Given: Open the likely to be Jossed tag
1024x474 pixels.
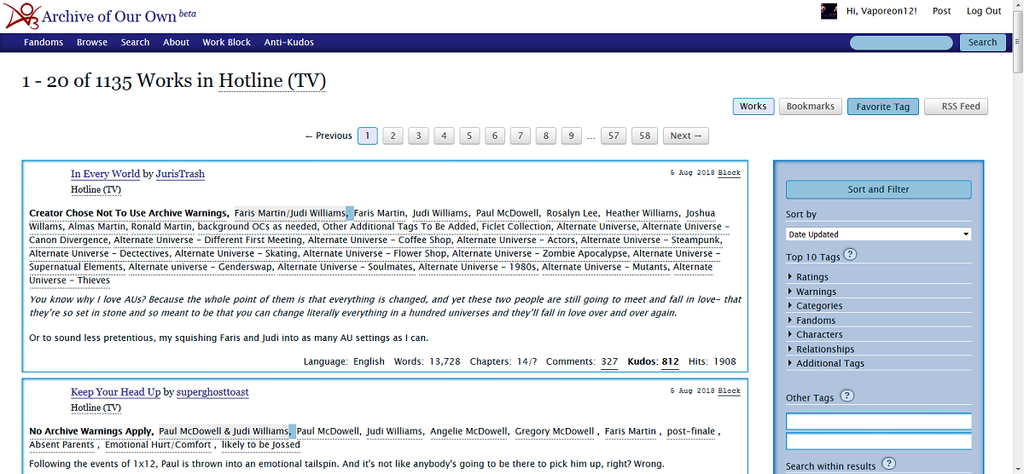Looking at the screenshot, I should pyautogui.click(x=261, y=445).
